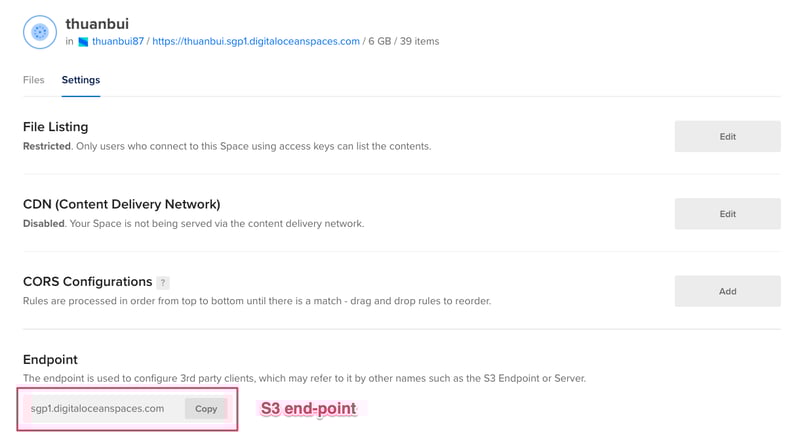
Task: Click the Endpoint section heading
Action: pos(50,359)
